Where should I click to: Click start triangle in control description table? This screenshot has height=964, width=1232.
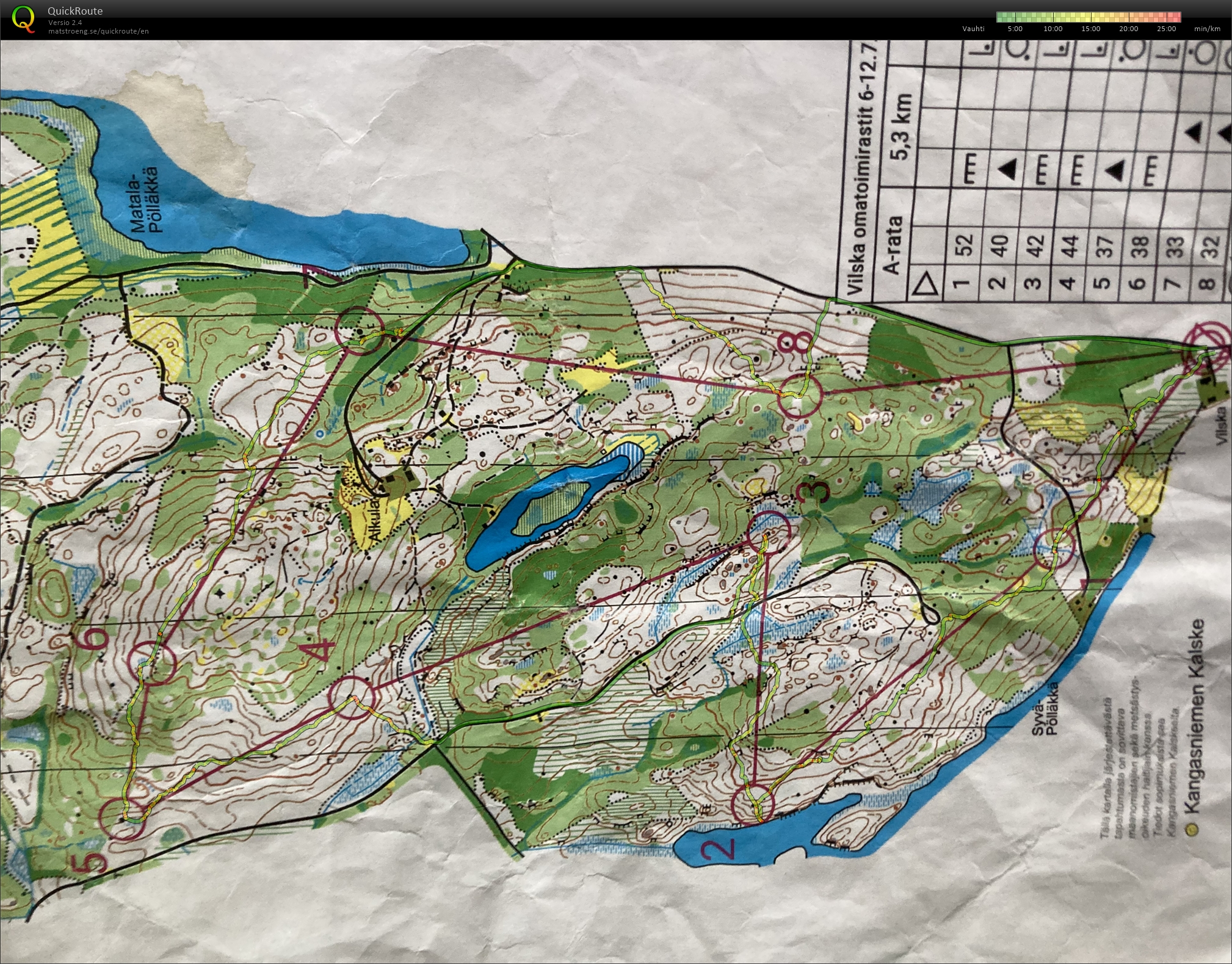click(926, 284)
